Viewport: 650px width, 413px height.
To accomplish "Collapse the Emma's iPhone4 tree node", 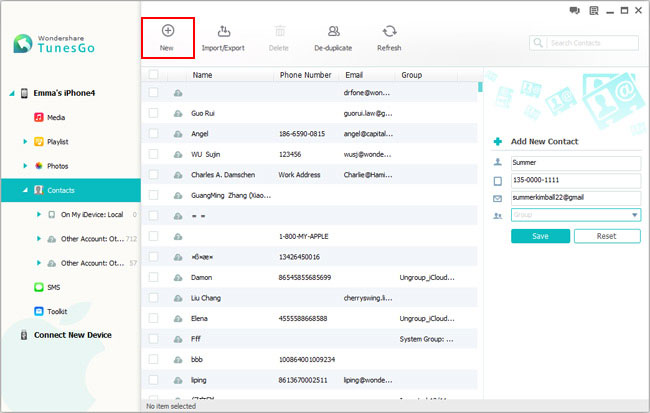I will tap(12, 93).
